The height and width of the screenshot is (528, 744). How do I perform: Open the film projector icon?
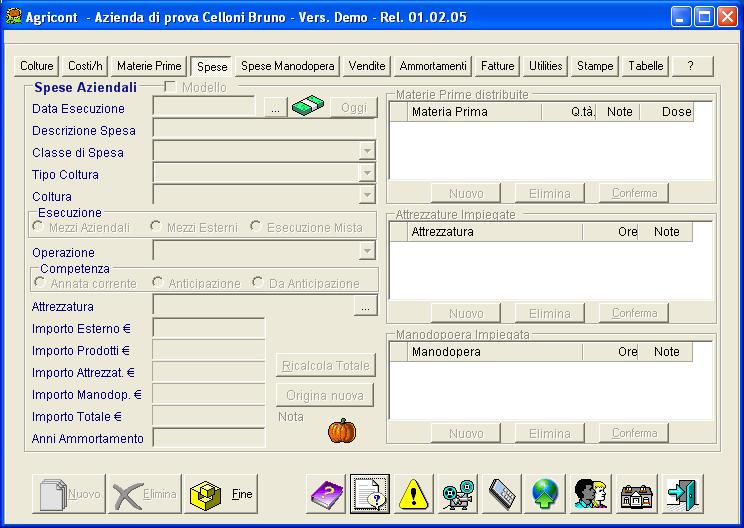pos(459,494)
